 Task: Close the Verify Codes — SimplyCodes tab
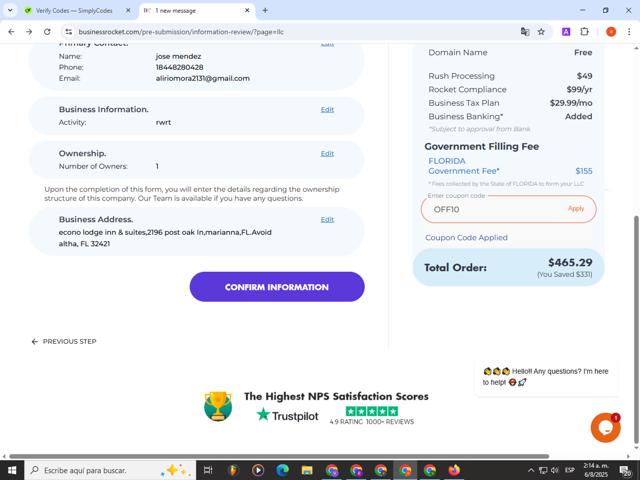(x=128, y=11)
